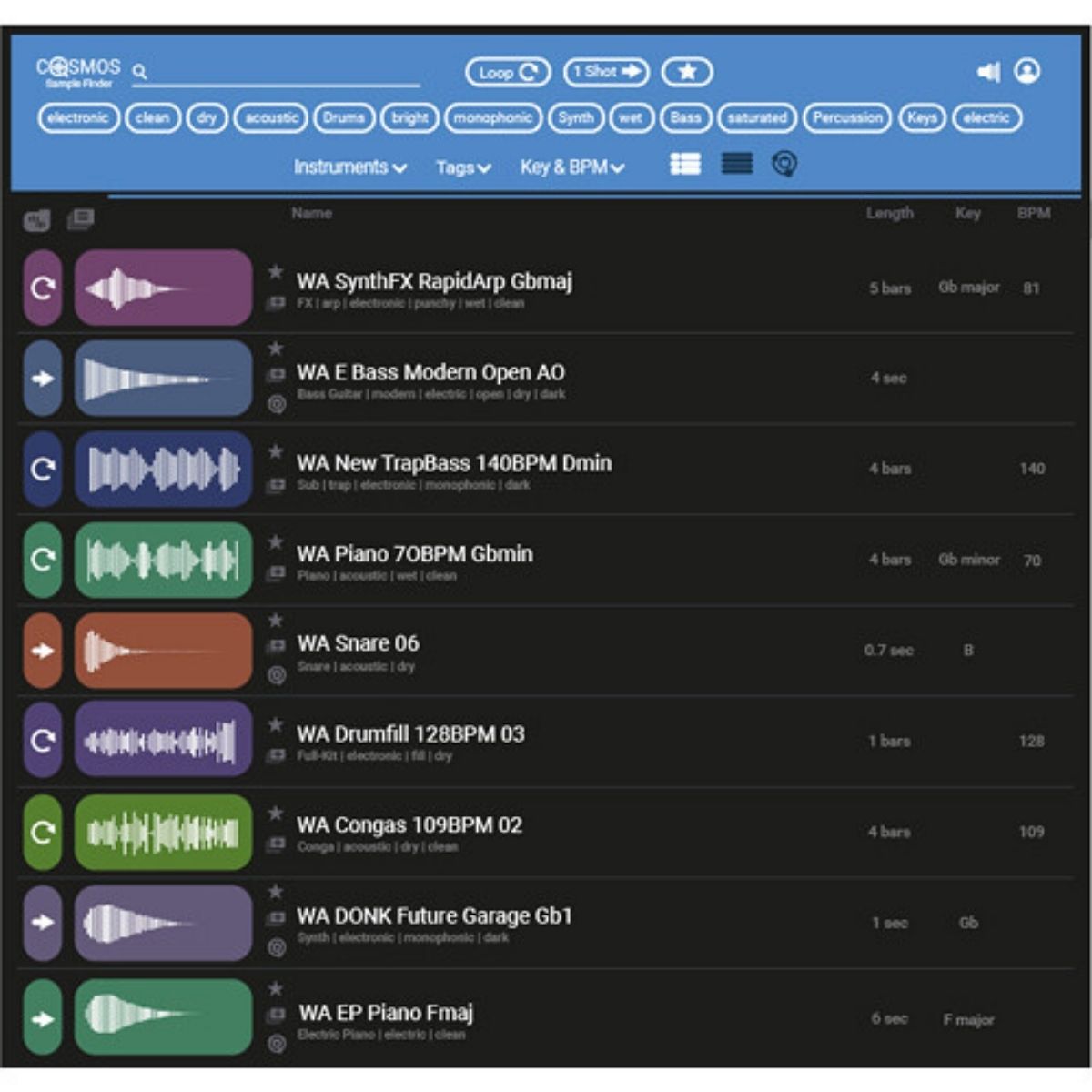Select the grid view layout icon
Viewport: 1092px width, 1092px height.
point(686,165)
